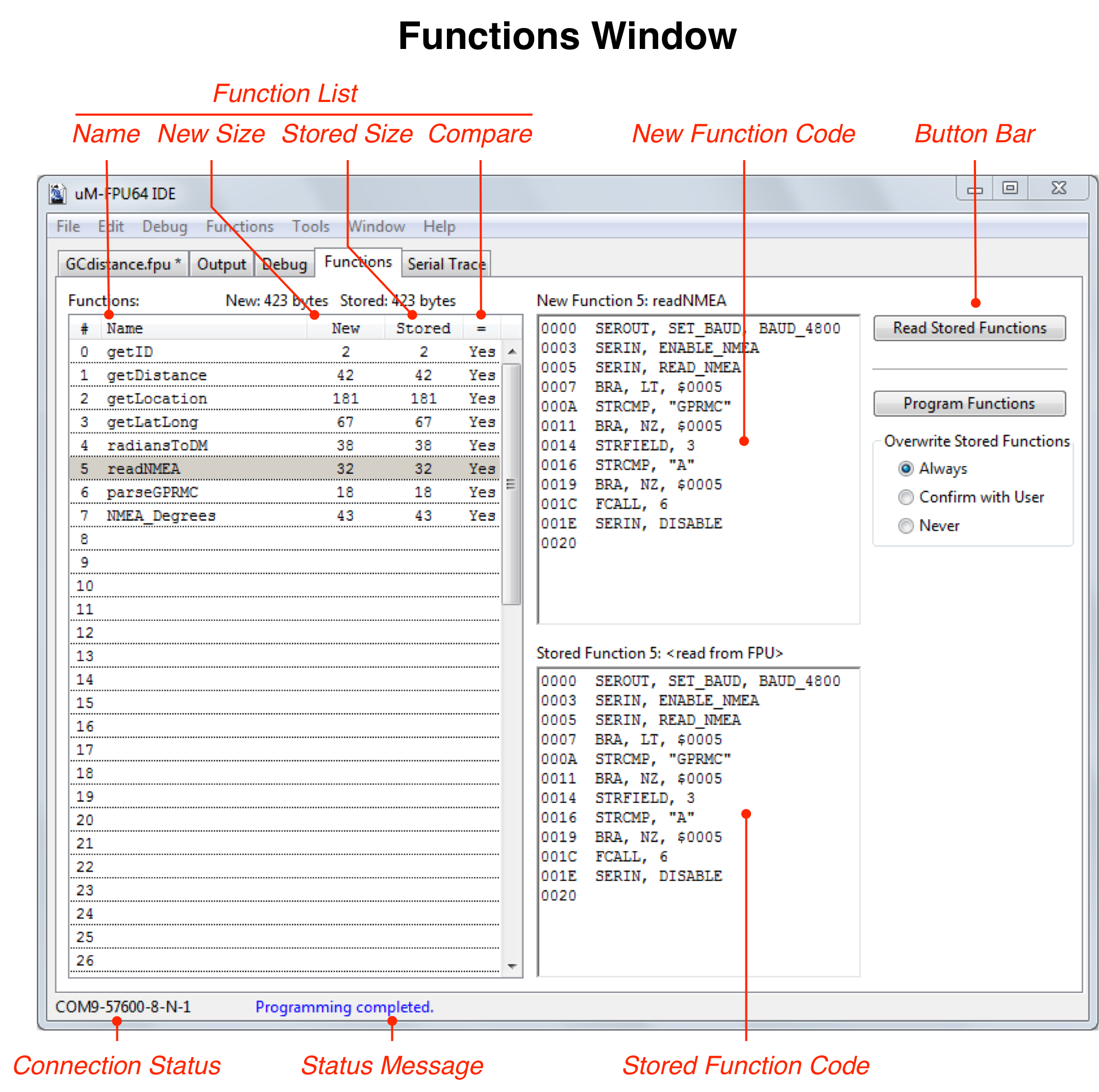Select function row getLocation

(284, 399)
